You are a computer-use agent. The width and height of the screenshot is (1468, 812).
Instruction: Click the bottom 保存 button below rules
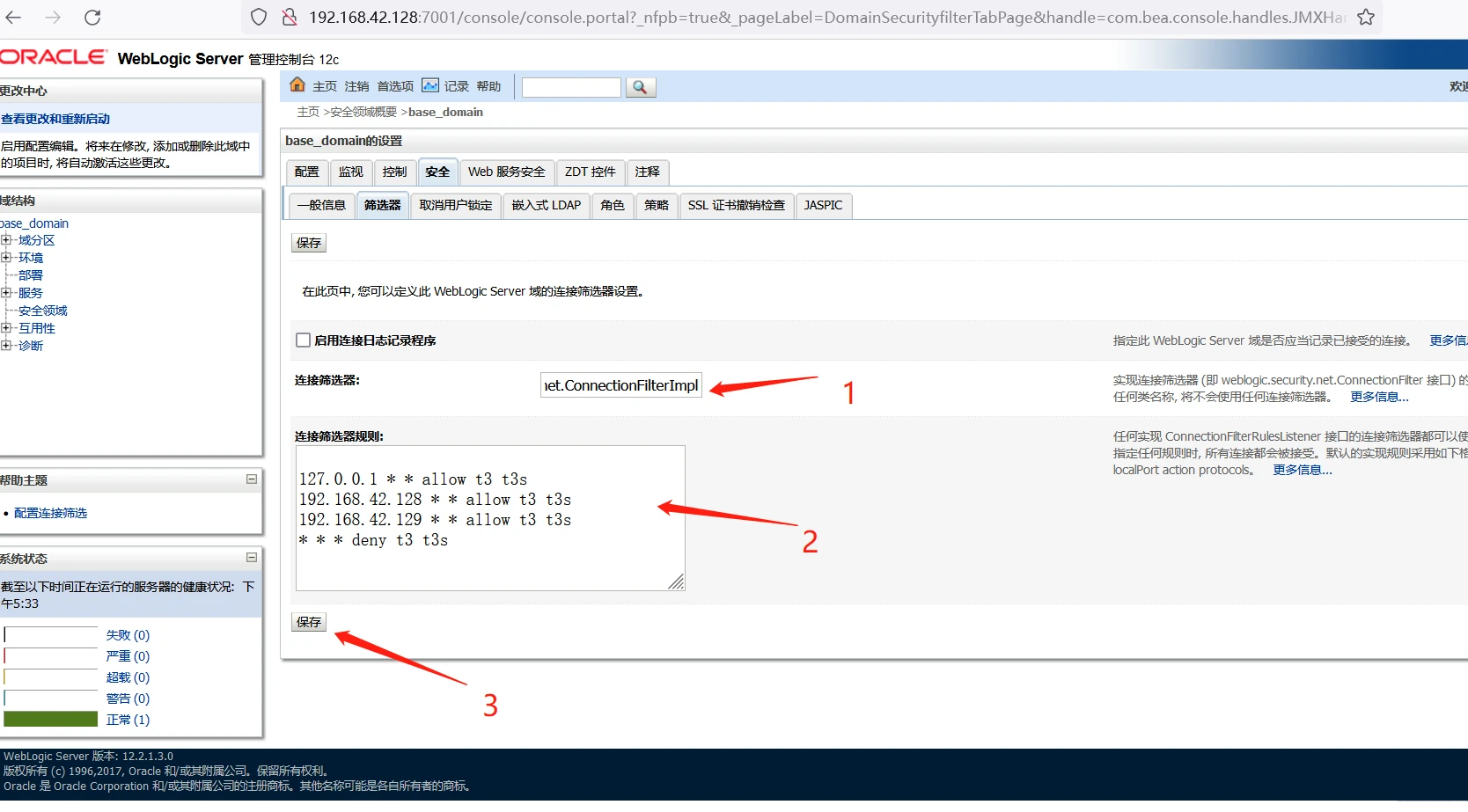[309, 622]
